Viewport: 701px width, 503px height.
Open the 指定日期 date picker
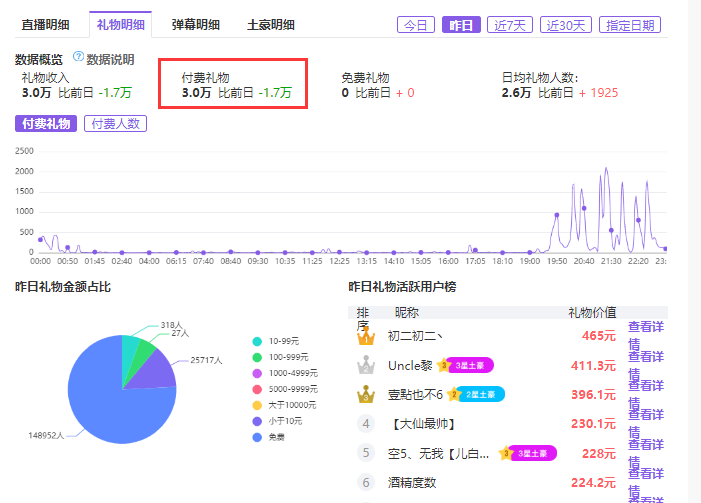[x=630, y=25]
